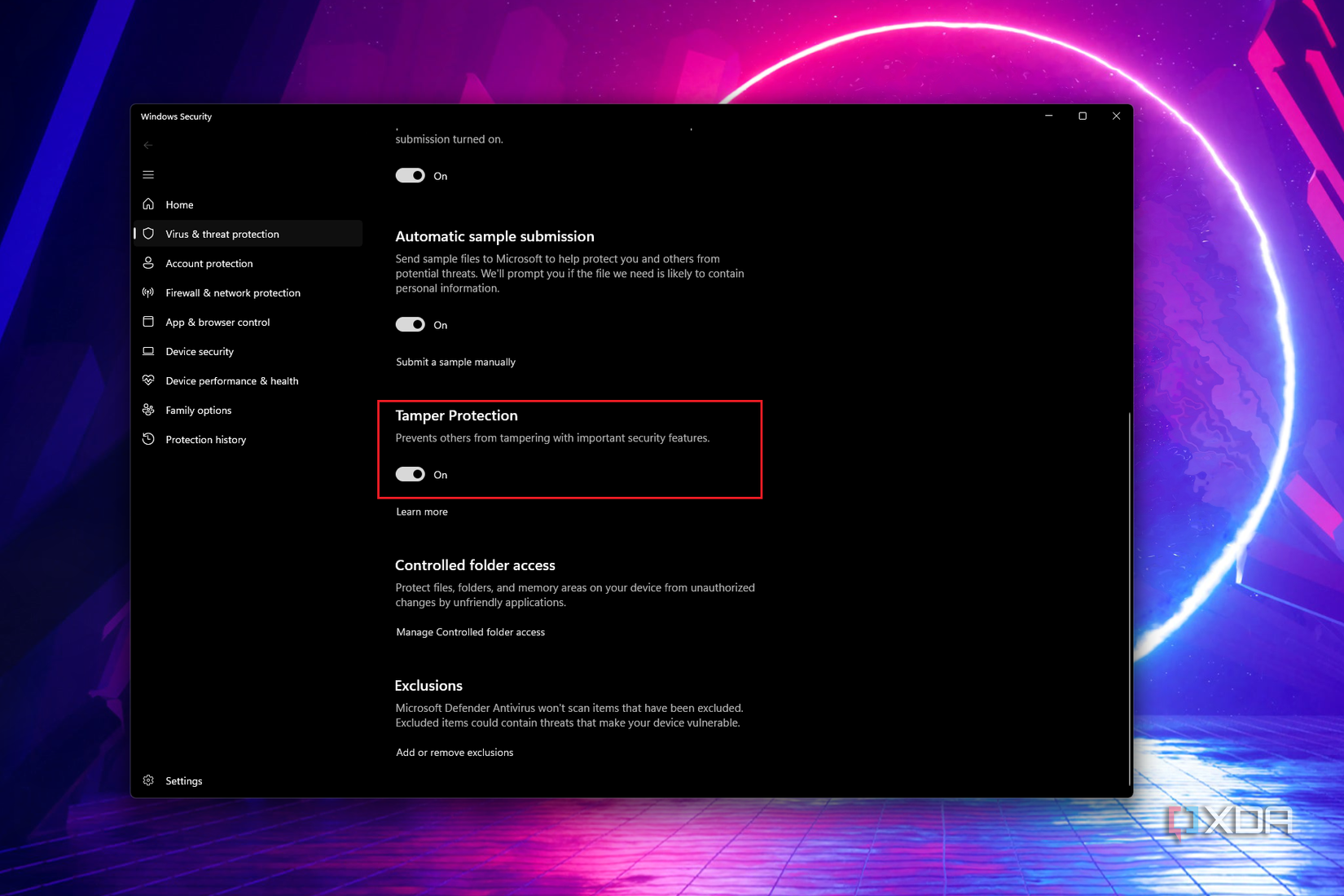Open the Add or remove exclusions link
This screenshot has width=1344, height=896.
click(455, 753)
